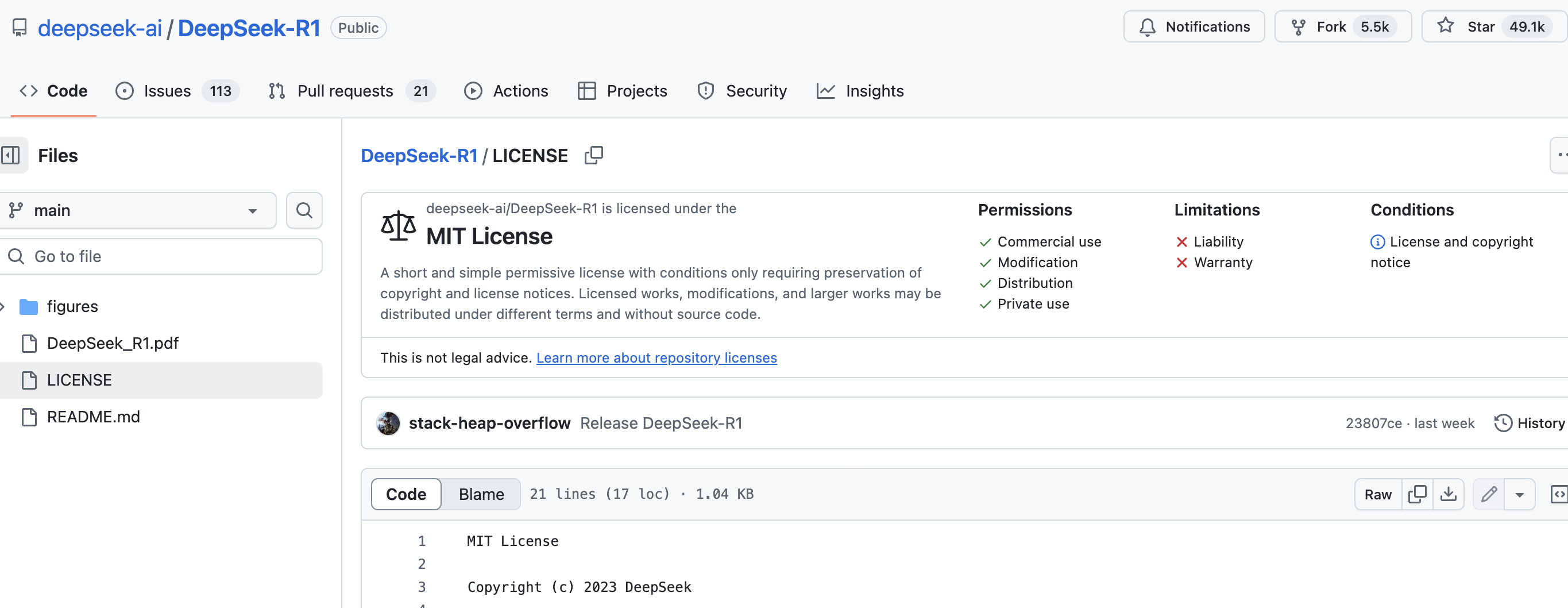Open the symbols pane icon
The width and height of the screenshot is (1568, 608).
pyautogui.click(x=1558, y=495)
